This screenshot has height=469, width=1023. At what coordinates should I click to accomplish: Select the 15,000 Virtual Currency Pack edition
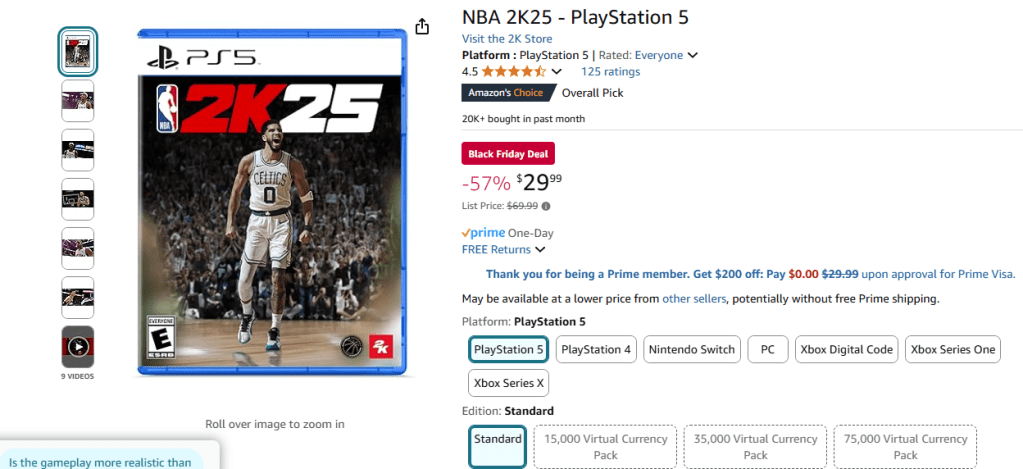[x=604, y=447]
